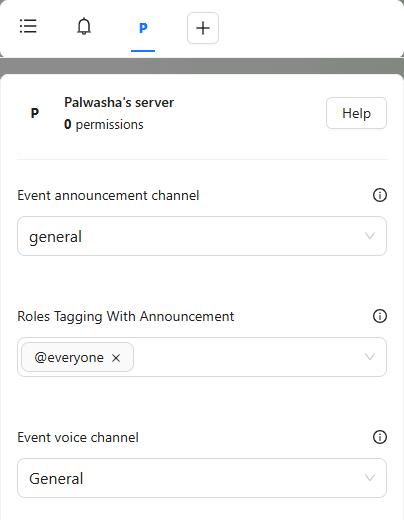Open the notifications bell

coord(84,26)
